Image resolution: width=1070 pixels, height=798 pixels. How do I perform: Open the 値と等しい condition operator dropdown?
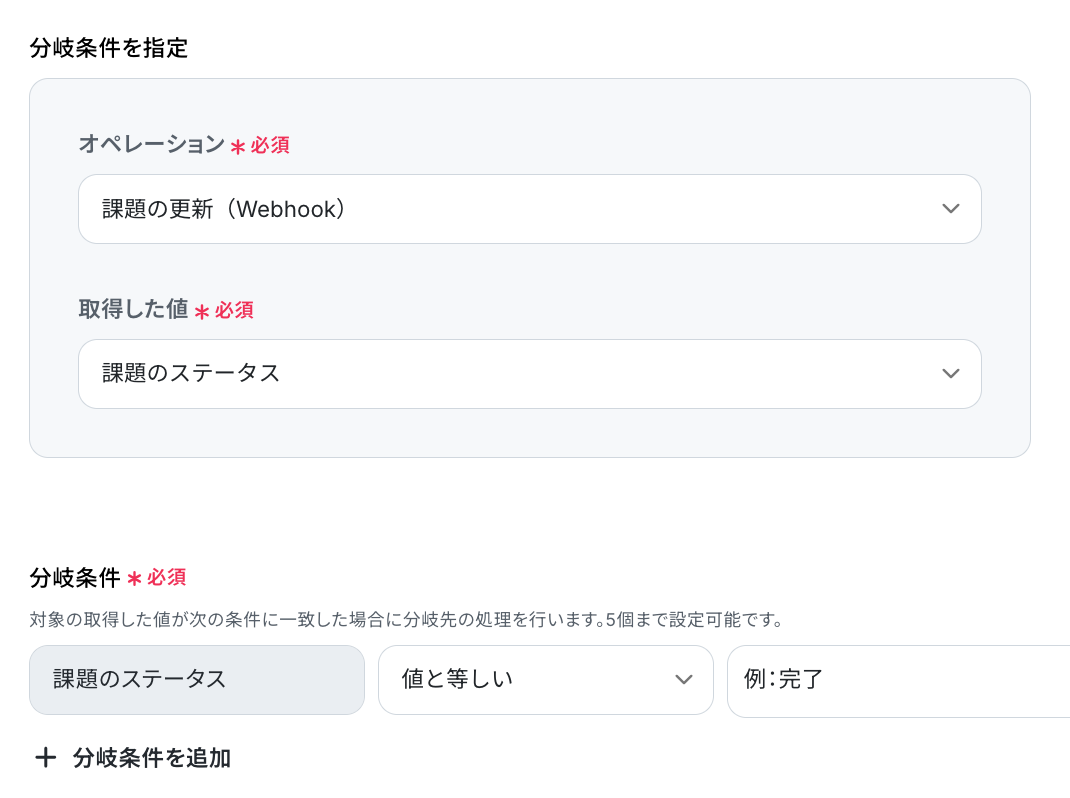coord(546,680)
